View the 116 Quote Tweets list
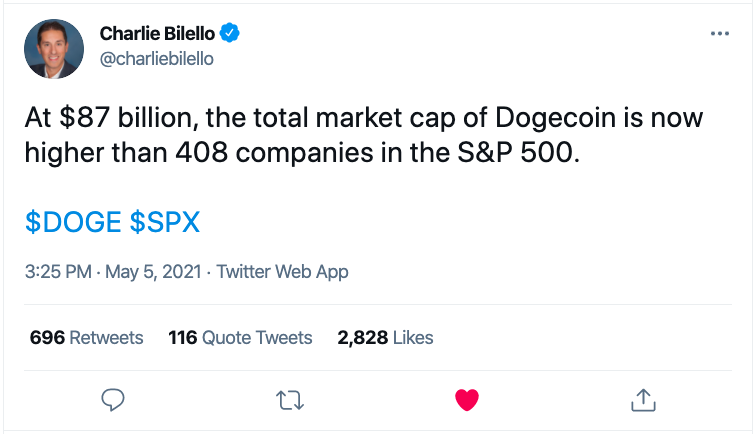755x434 pixels. tap(240, 337)
